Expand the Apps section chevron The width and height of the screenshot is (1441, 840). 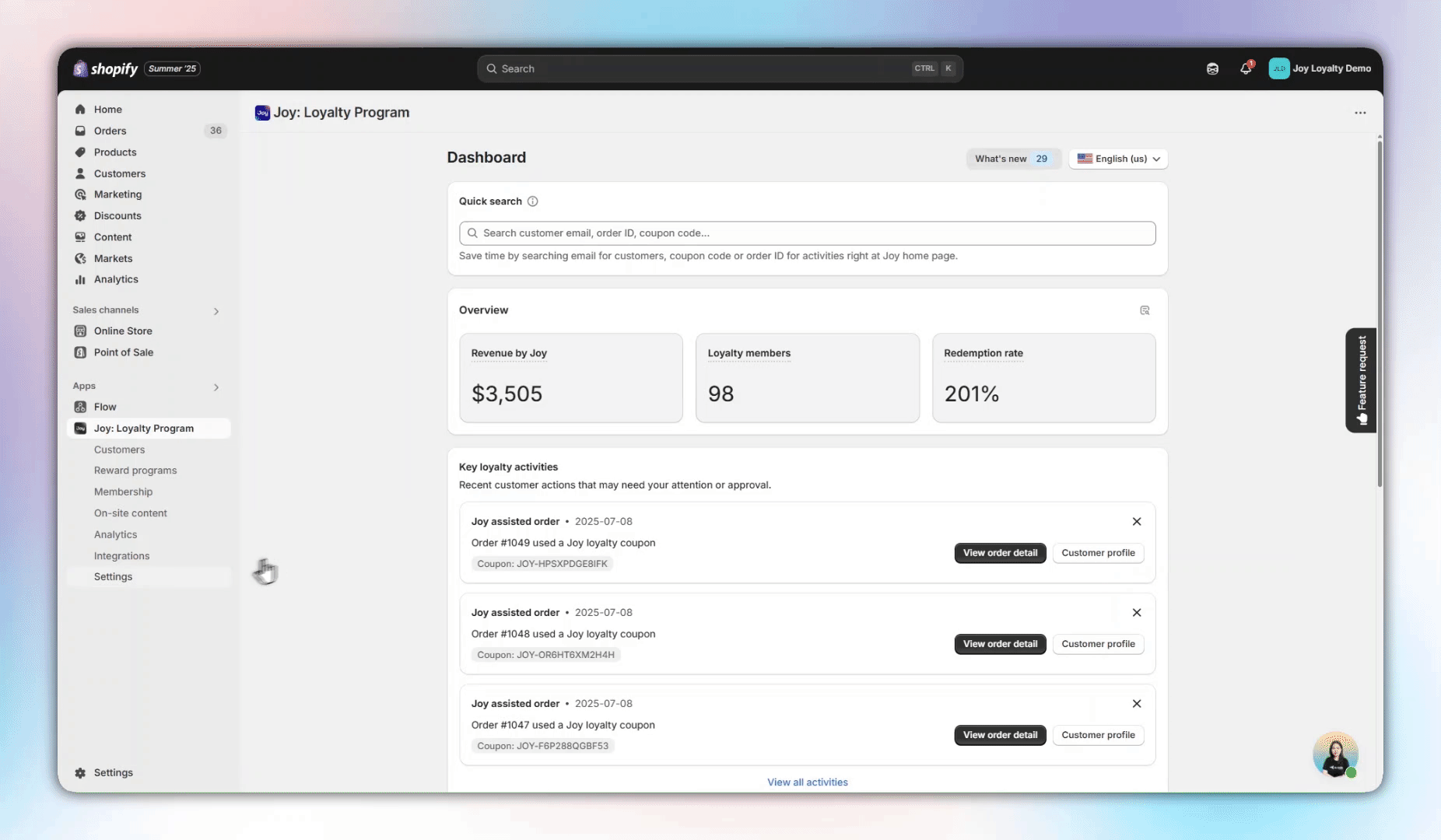point(216,387)
